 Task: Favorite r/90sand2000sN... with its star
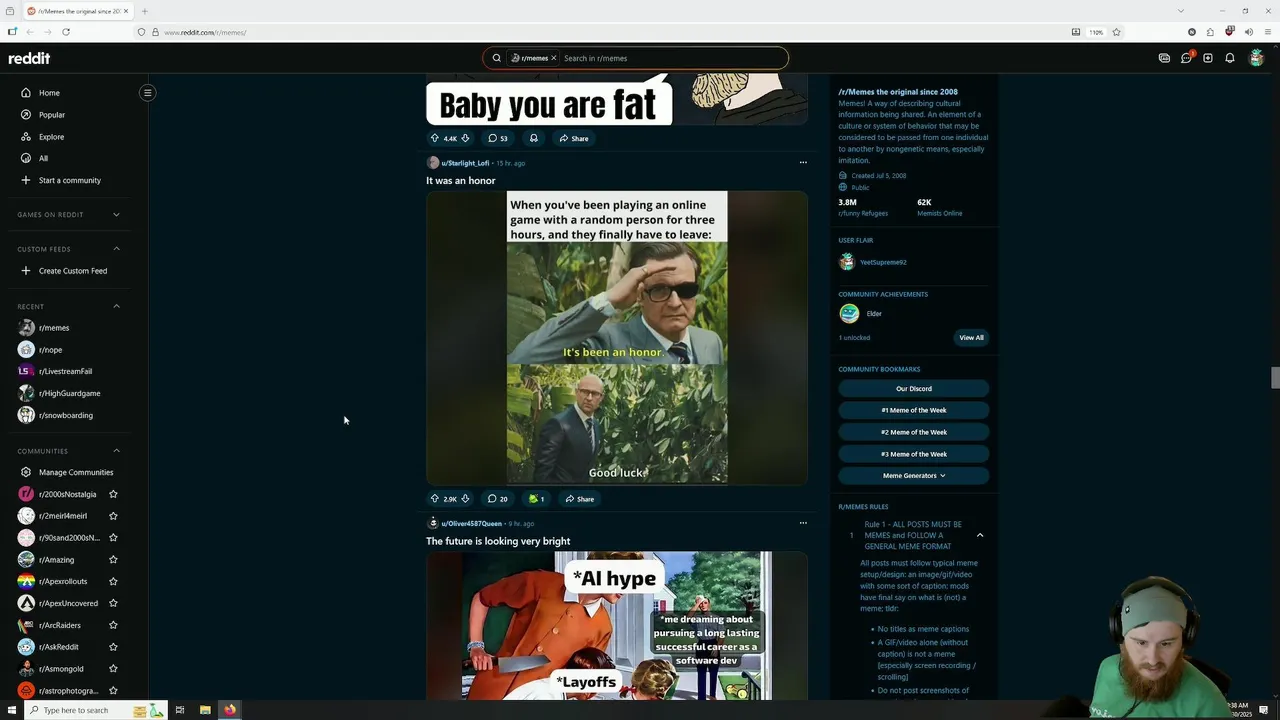[113, 538]
